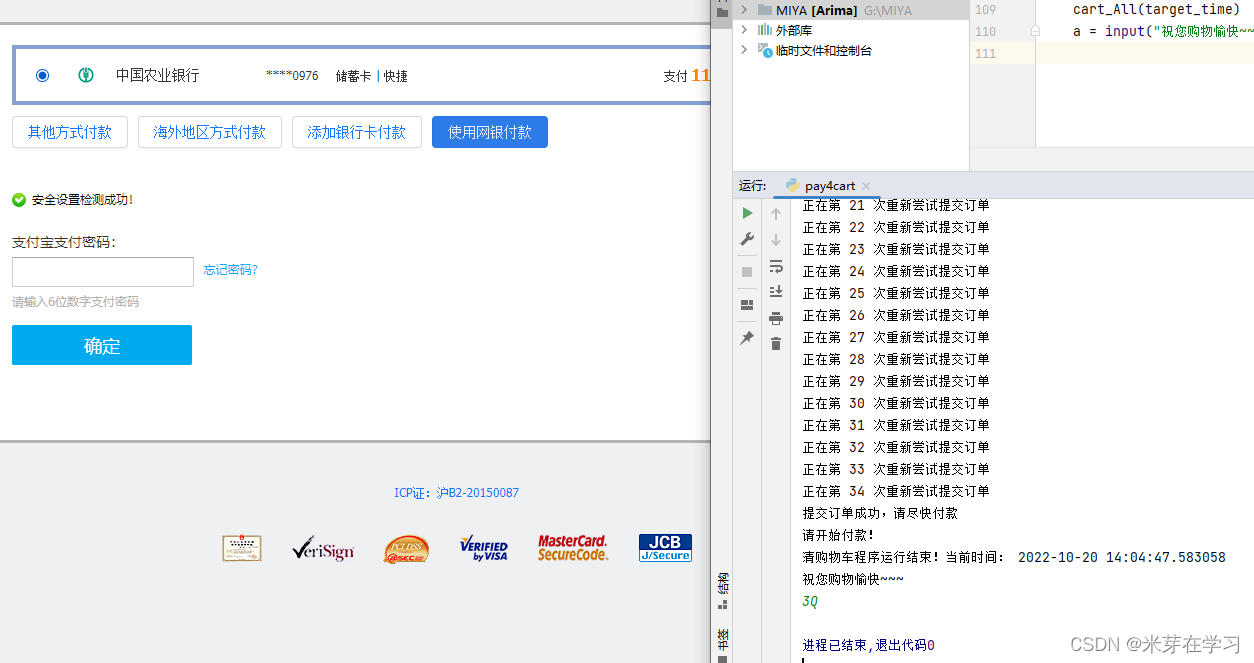Image resolution: width=1254 pixels, height=663 pixels.
Task: Click the MasterCard SecureCode badge
Action: (x=573, y=548)
